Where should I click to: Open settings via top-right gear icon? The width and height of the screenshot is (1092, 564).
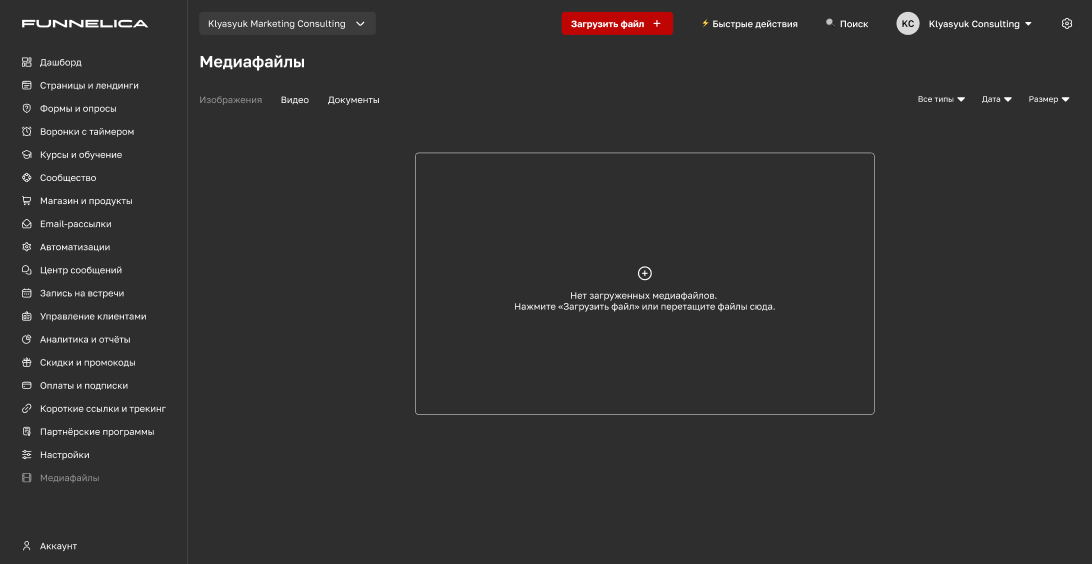point(1066,24)
